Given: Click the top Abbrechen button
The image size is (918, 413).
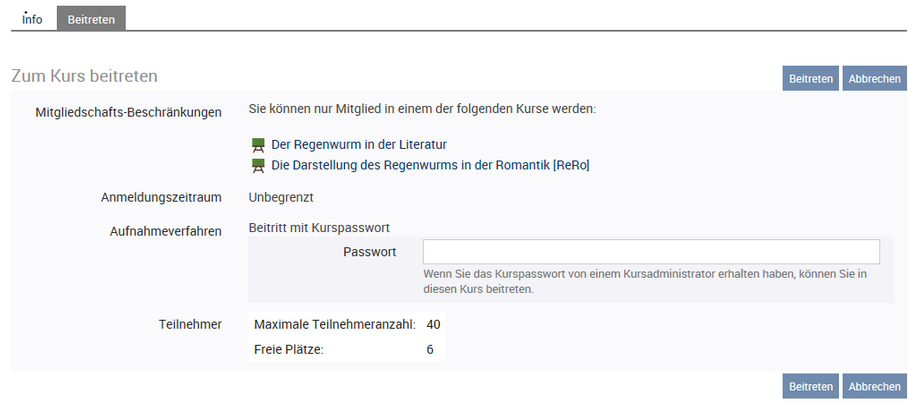Looking at the screenshot, I should [x=874, y=78].
